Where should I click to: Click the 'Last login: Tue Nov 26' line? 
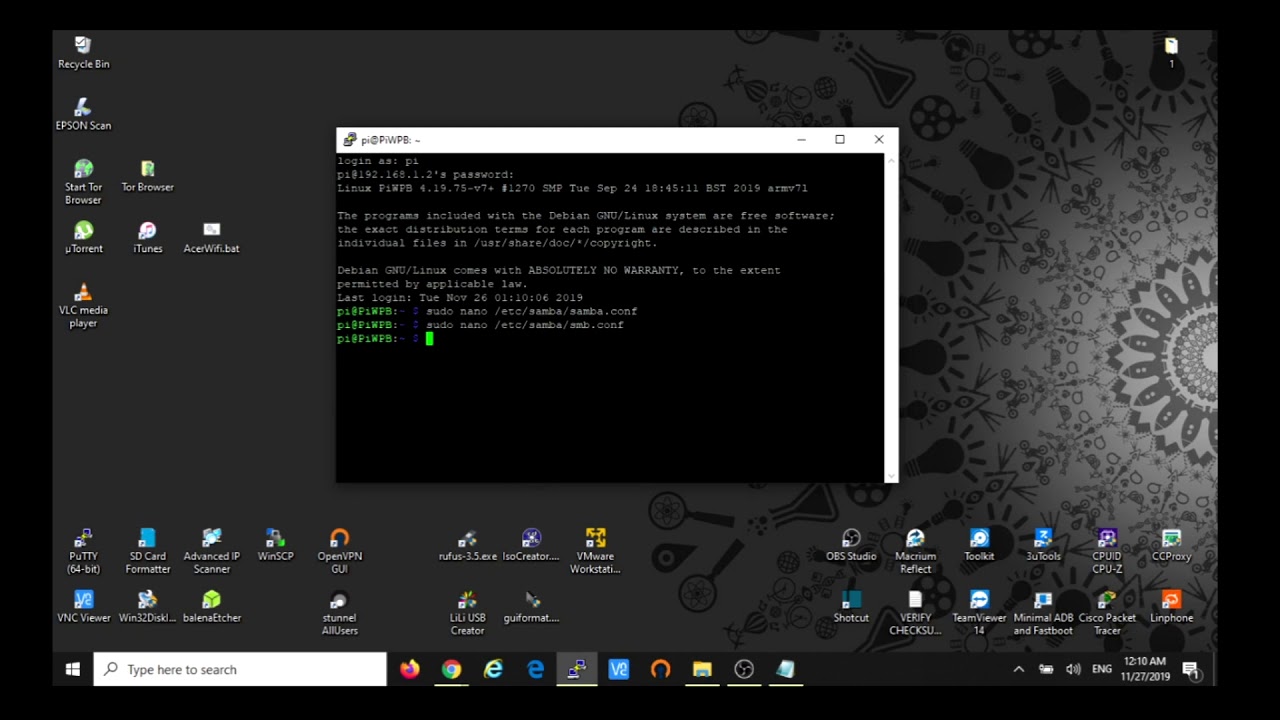[460, 297]
